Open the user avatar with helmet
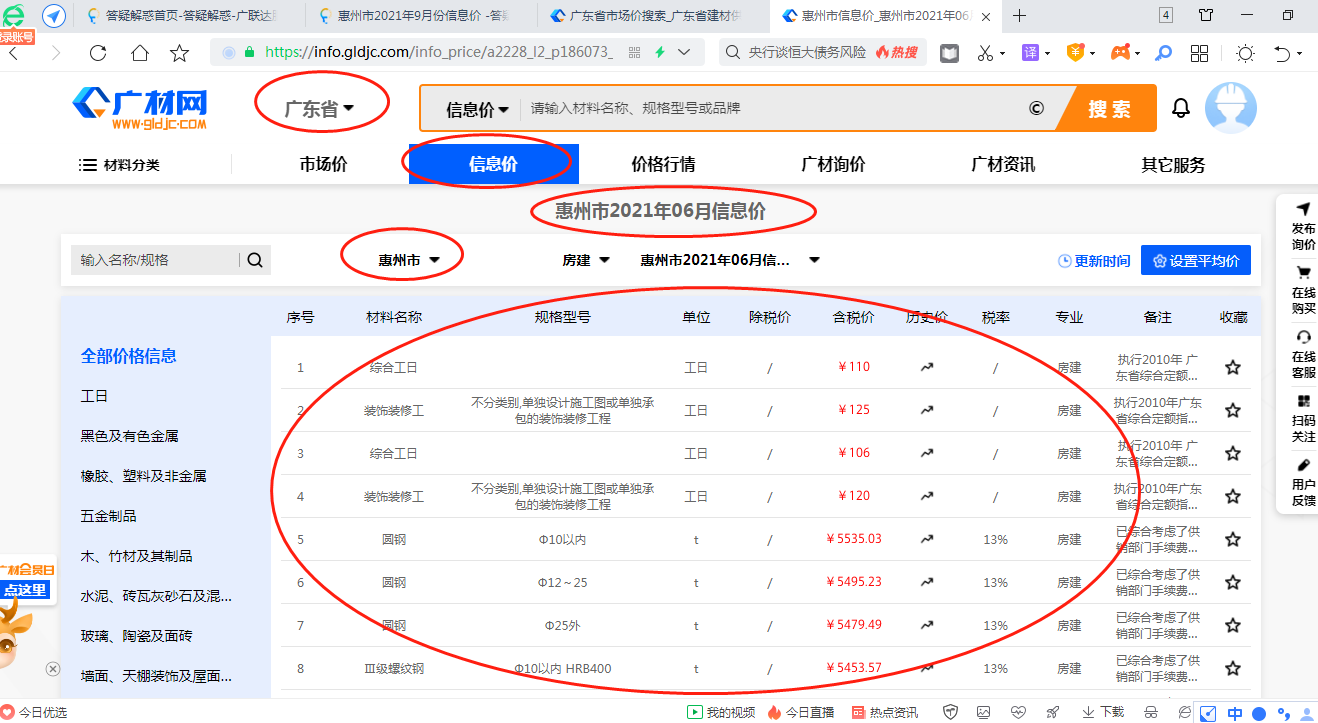Image resolution: width=1318 pixels, height=723 pixels. 1231,108
